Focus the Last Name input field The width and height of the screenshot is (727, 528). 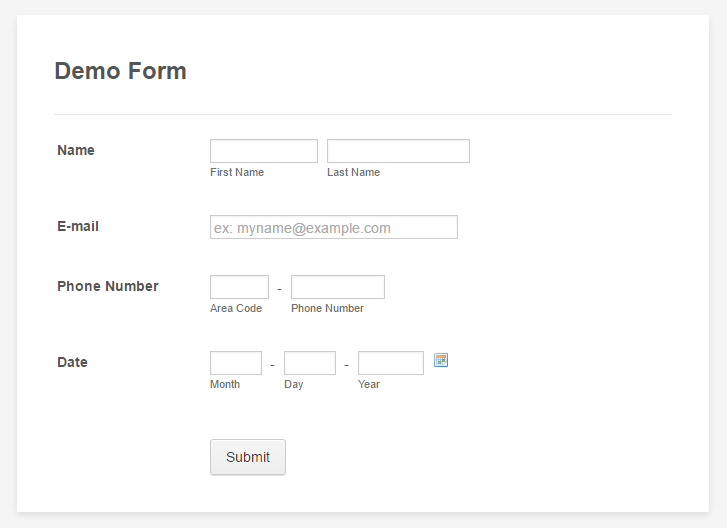398,151
